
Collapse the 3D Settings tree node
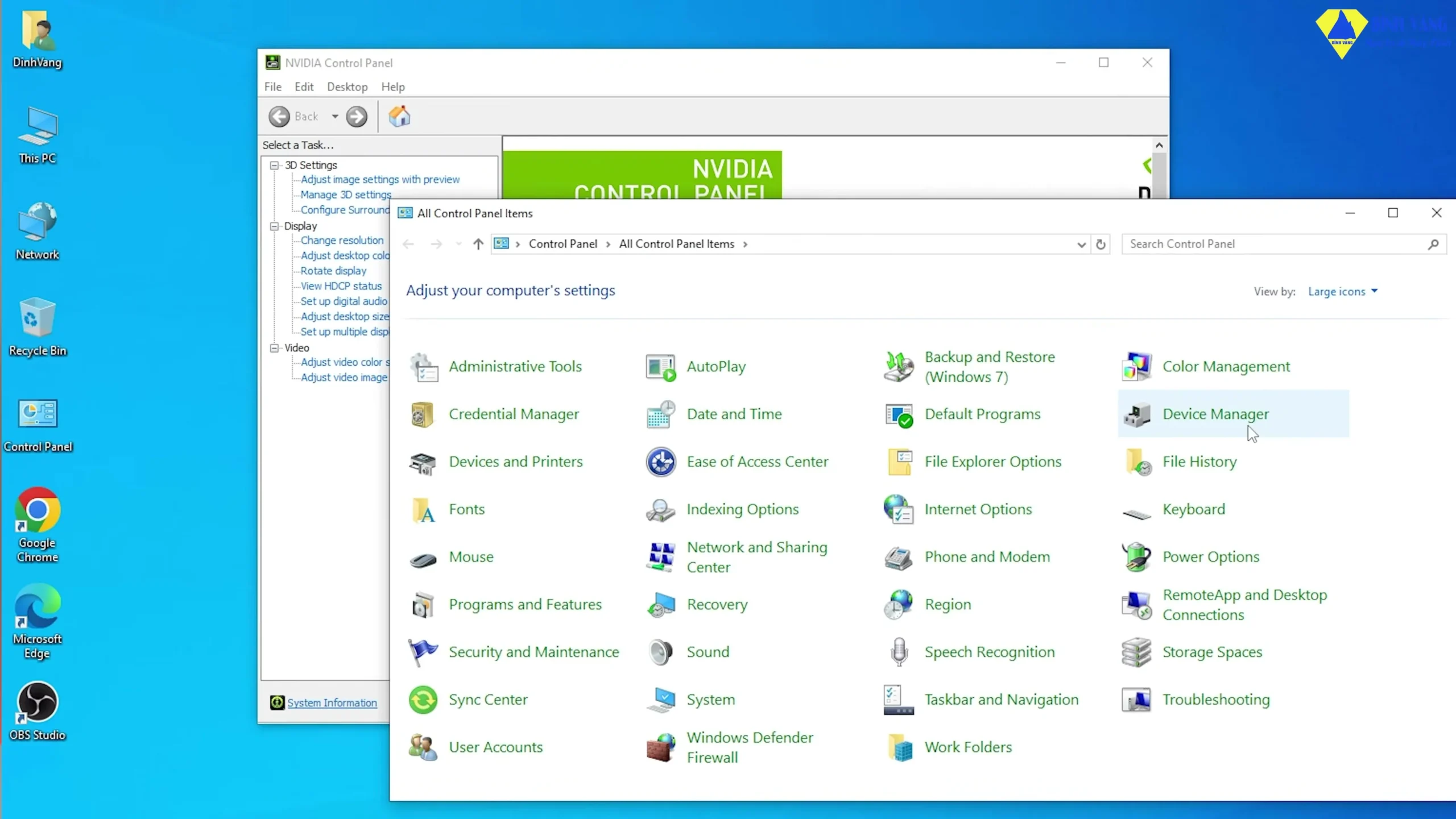pyautogui.click(x=275, y=166)
